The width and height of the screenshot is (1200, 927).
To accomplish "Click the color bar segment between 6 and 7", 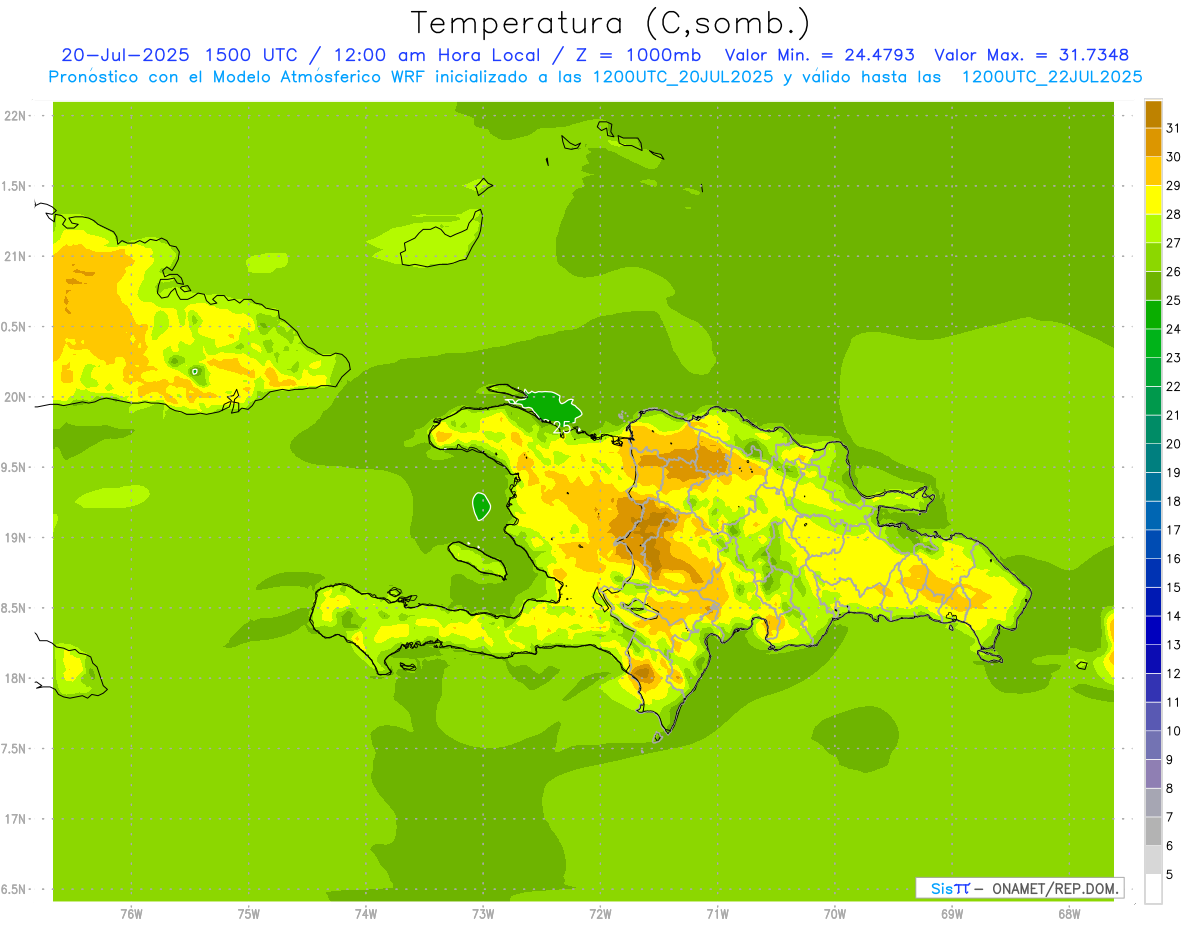I will tap(1153, 831).
